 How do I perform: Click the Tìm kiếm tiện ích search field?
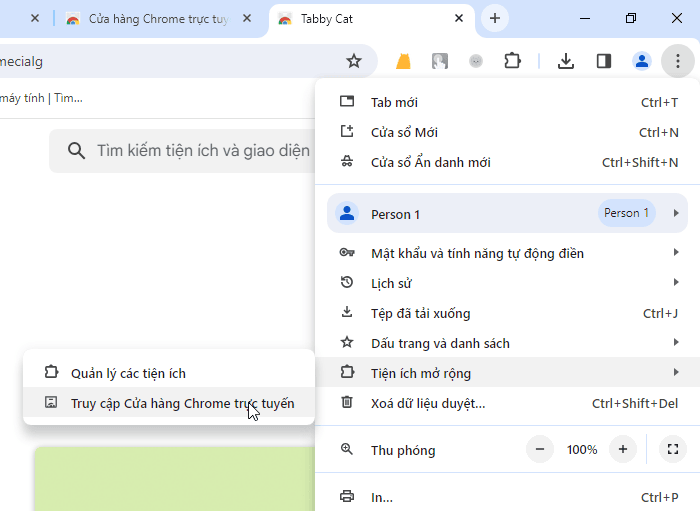tap(183, 151)
